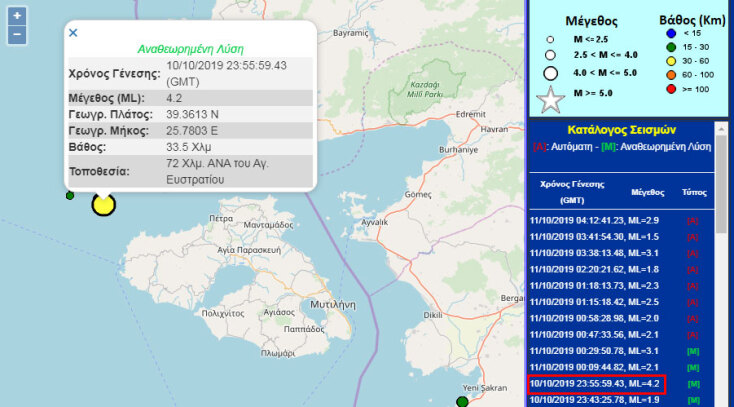Click the green '15 - 30' depth legend dot
734x407 pixels.
pos(671,47)
